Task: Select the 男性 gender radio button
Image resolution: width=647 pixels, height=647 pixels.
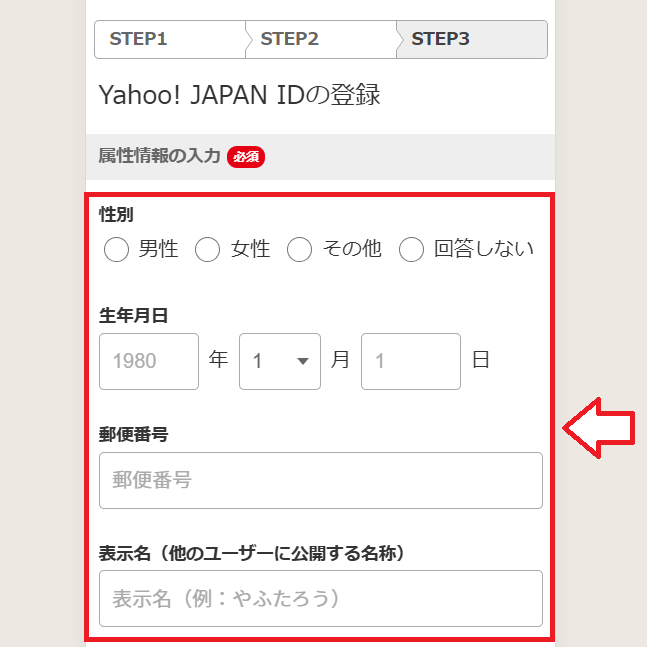Action: [x=116, y=249]
